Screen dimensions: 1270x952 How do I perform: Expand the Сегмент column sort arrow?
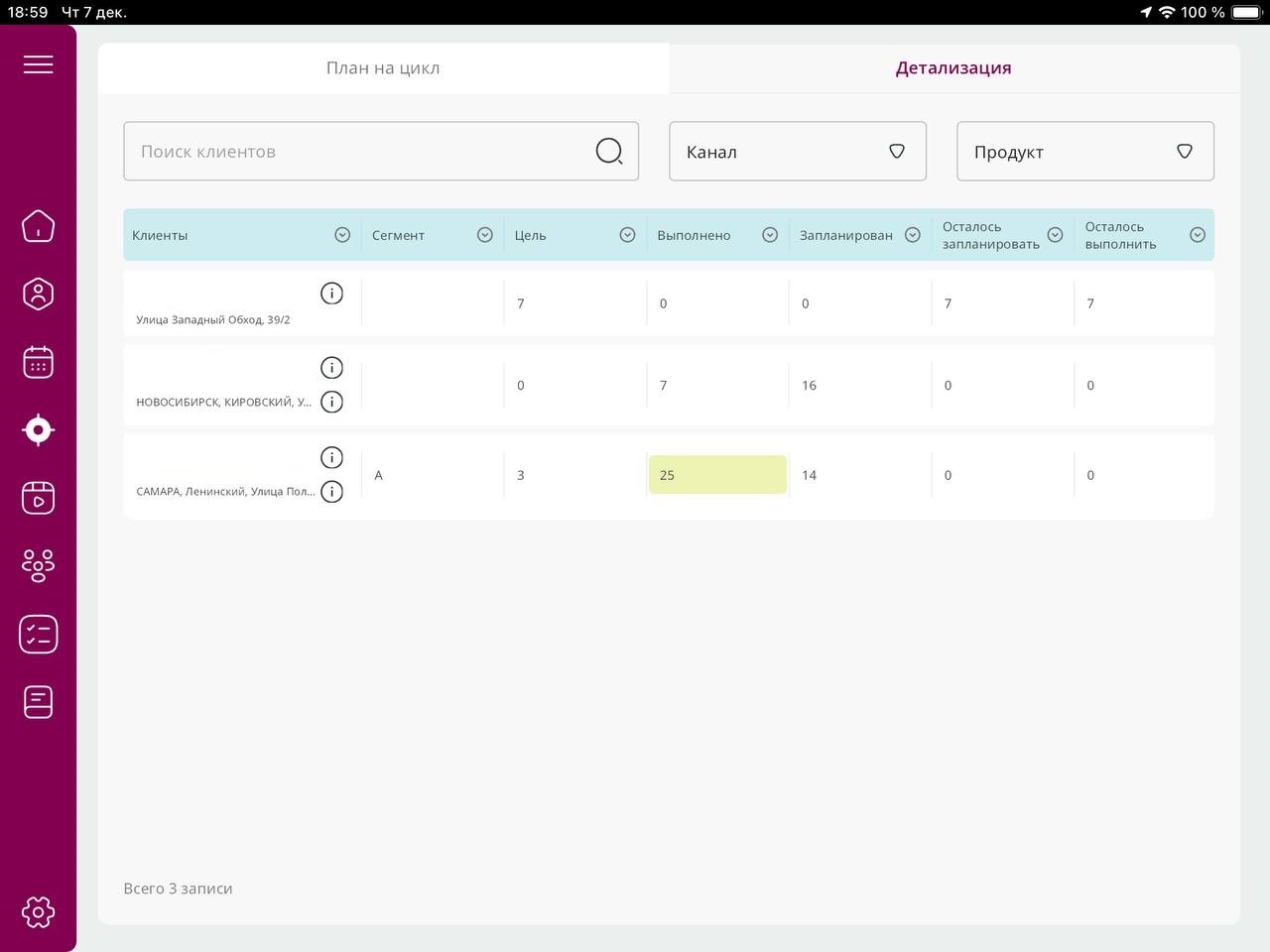(x=485, y=235)
